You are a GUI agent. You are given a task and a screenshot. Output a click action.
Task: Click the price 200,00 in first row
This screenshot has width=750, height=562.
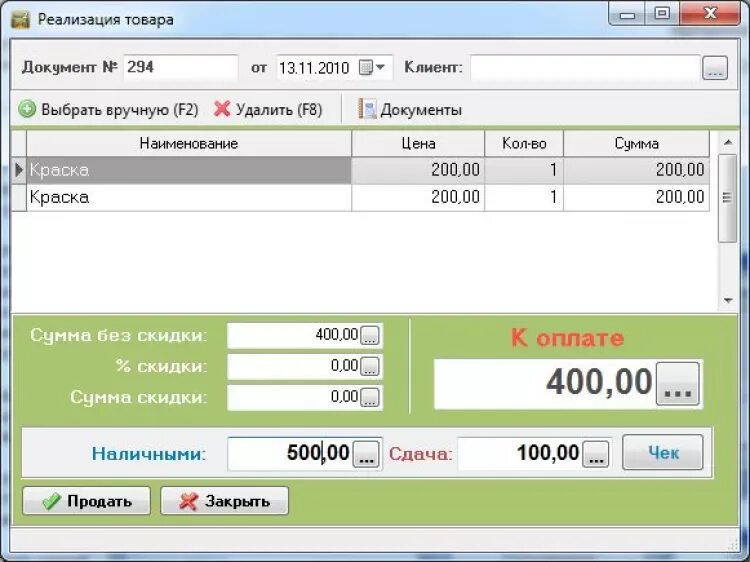click(418, 170)
